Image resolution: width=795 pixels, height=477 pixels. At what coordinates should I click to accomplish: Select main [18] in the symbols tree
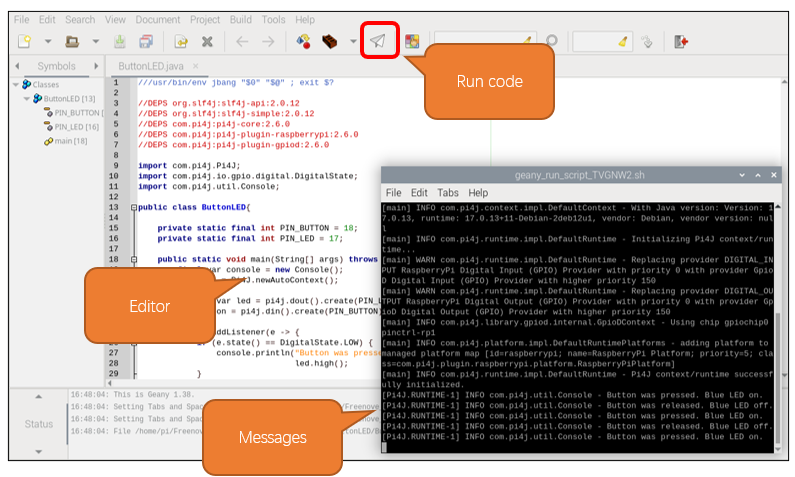coord(70,141)
